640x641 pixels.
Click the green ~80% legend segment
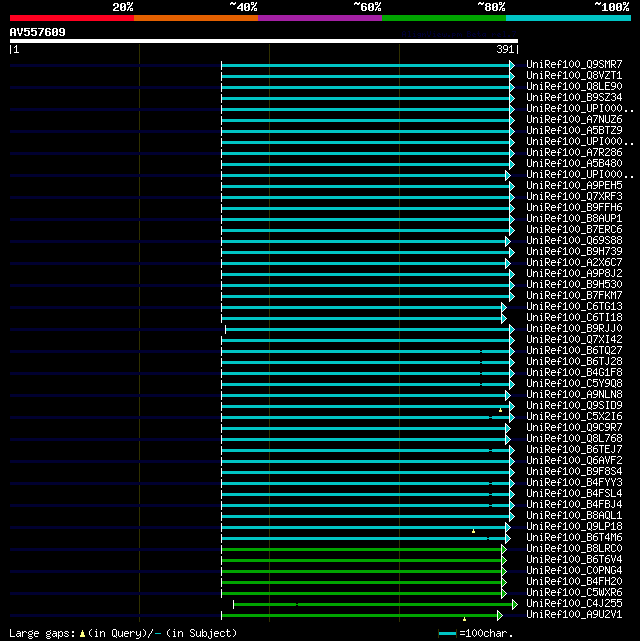pos(444,18)
